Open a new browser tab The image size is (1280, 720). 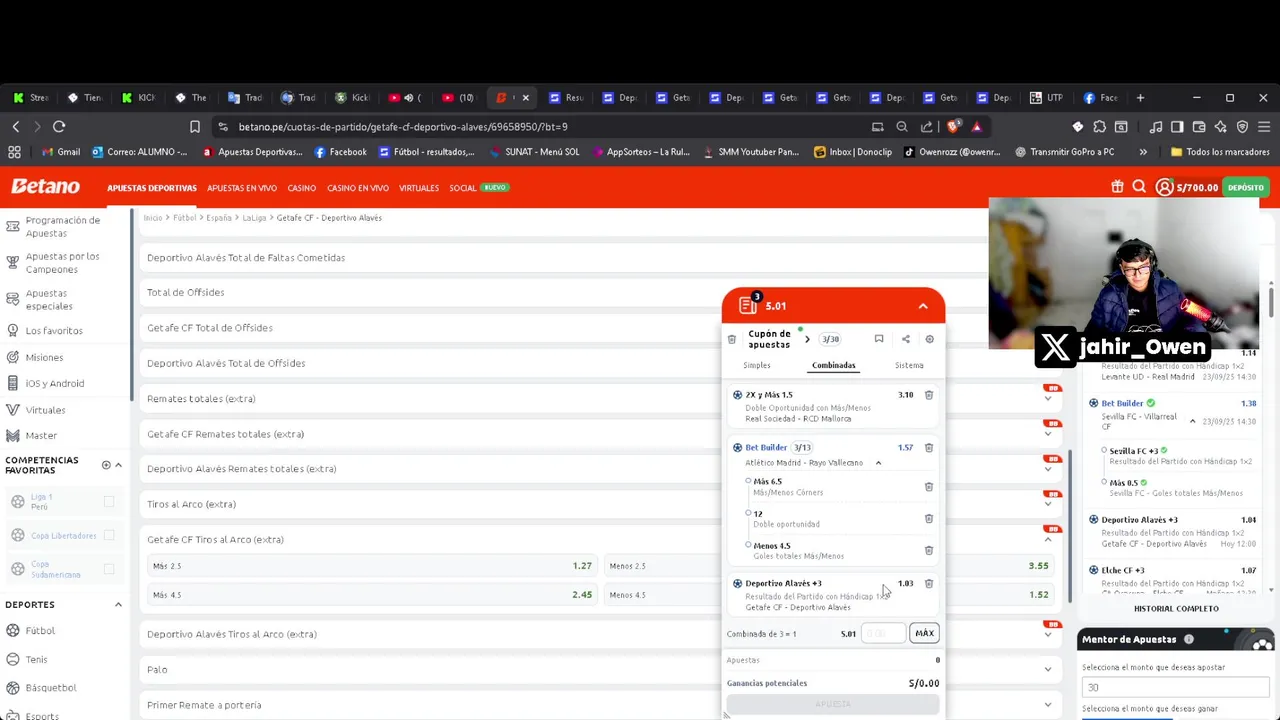pos(1140,98)
